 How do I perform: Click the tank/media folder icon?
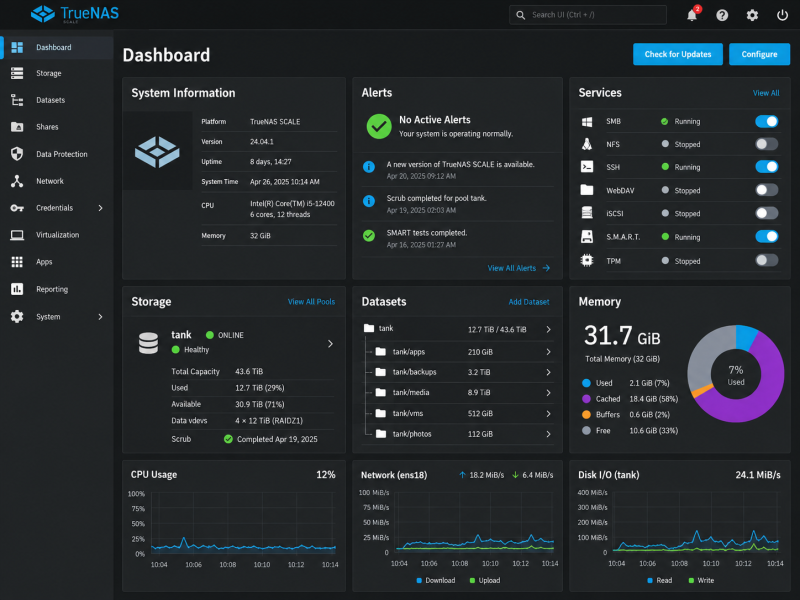tap(381, 392)
